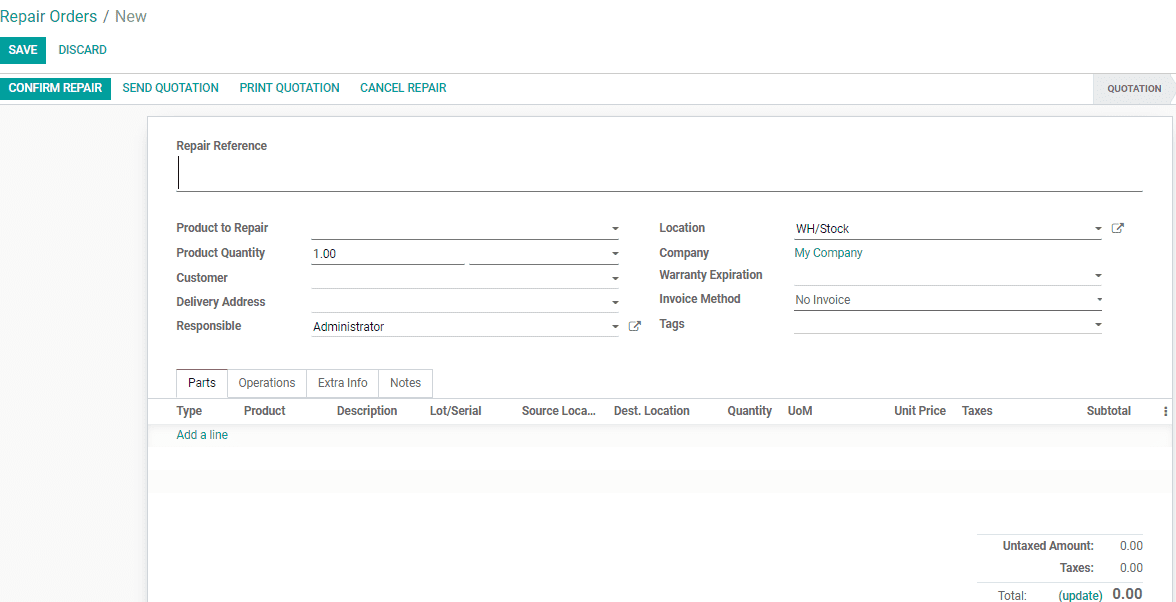
Task: Click update next to the Total amount
Action: (1080, 594)
